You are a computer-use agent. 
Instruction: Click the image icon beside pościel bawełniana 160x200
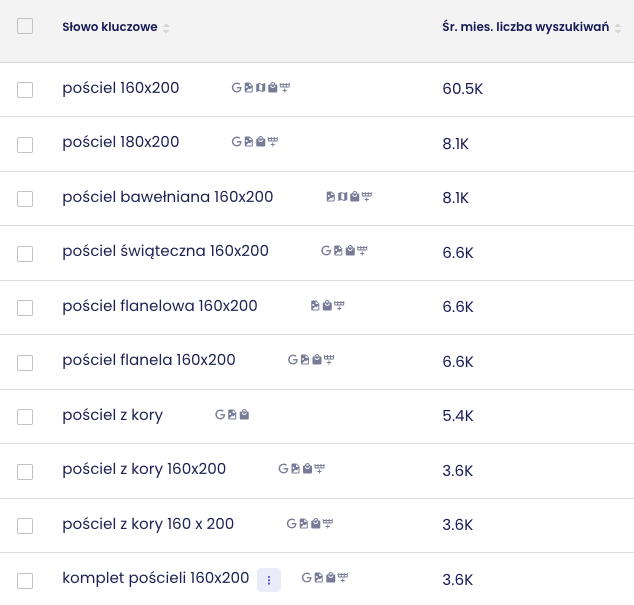[x=331, y=197]
